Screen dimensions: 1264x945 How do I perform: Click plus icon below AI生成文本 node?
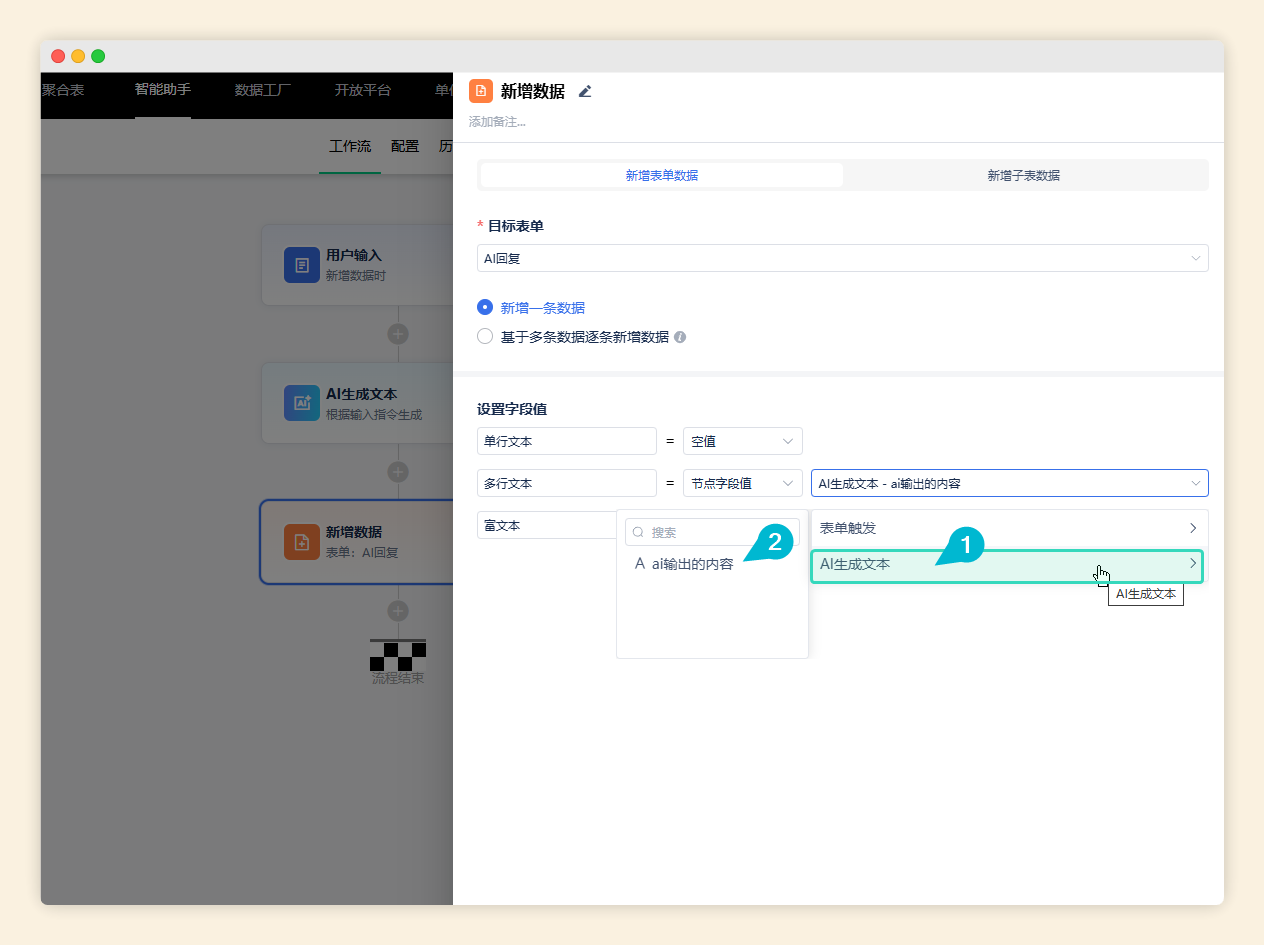point(398,472)
